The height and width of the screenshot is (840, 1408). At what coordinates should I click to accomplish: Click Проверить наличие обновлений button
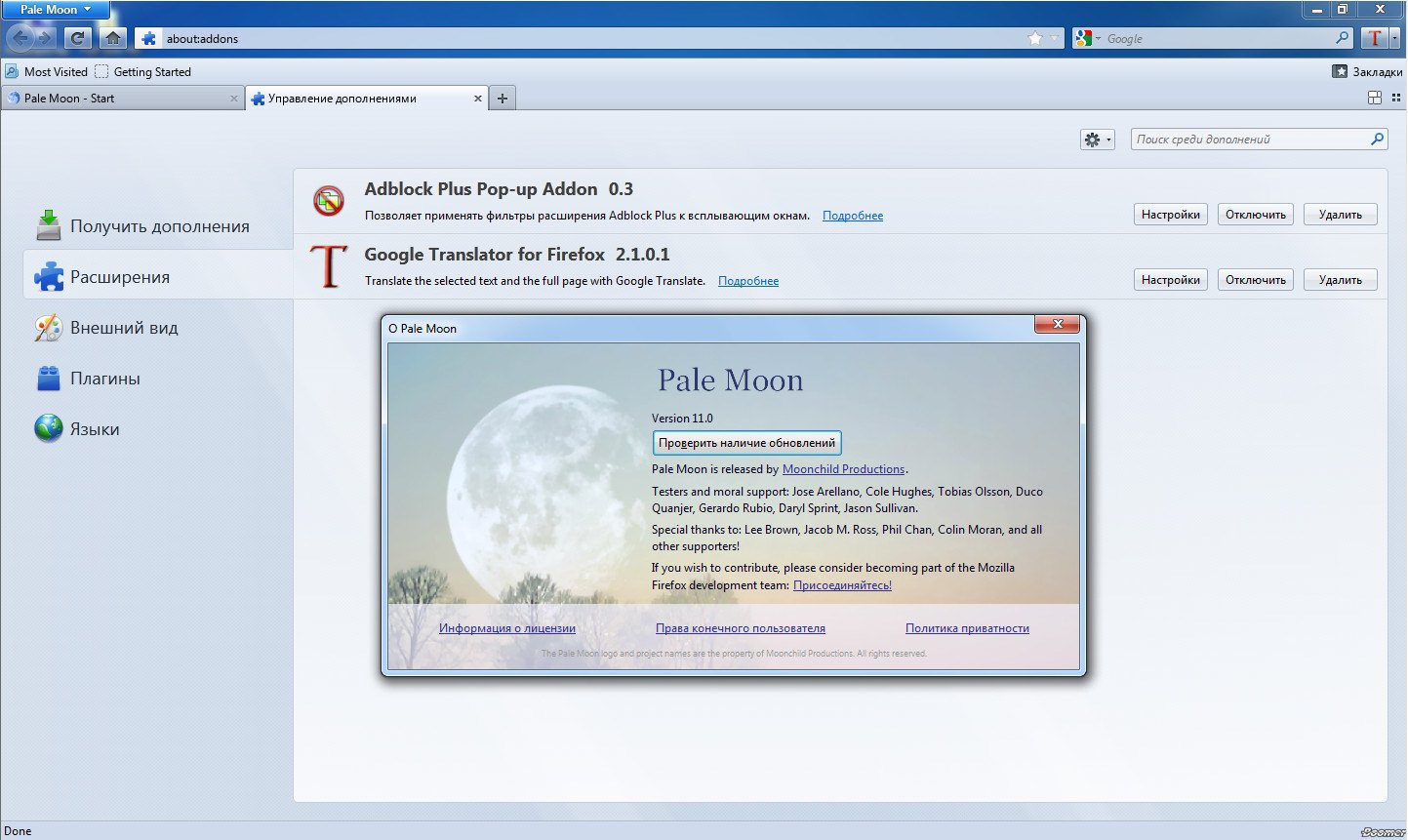[746, 443]
